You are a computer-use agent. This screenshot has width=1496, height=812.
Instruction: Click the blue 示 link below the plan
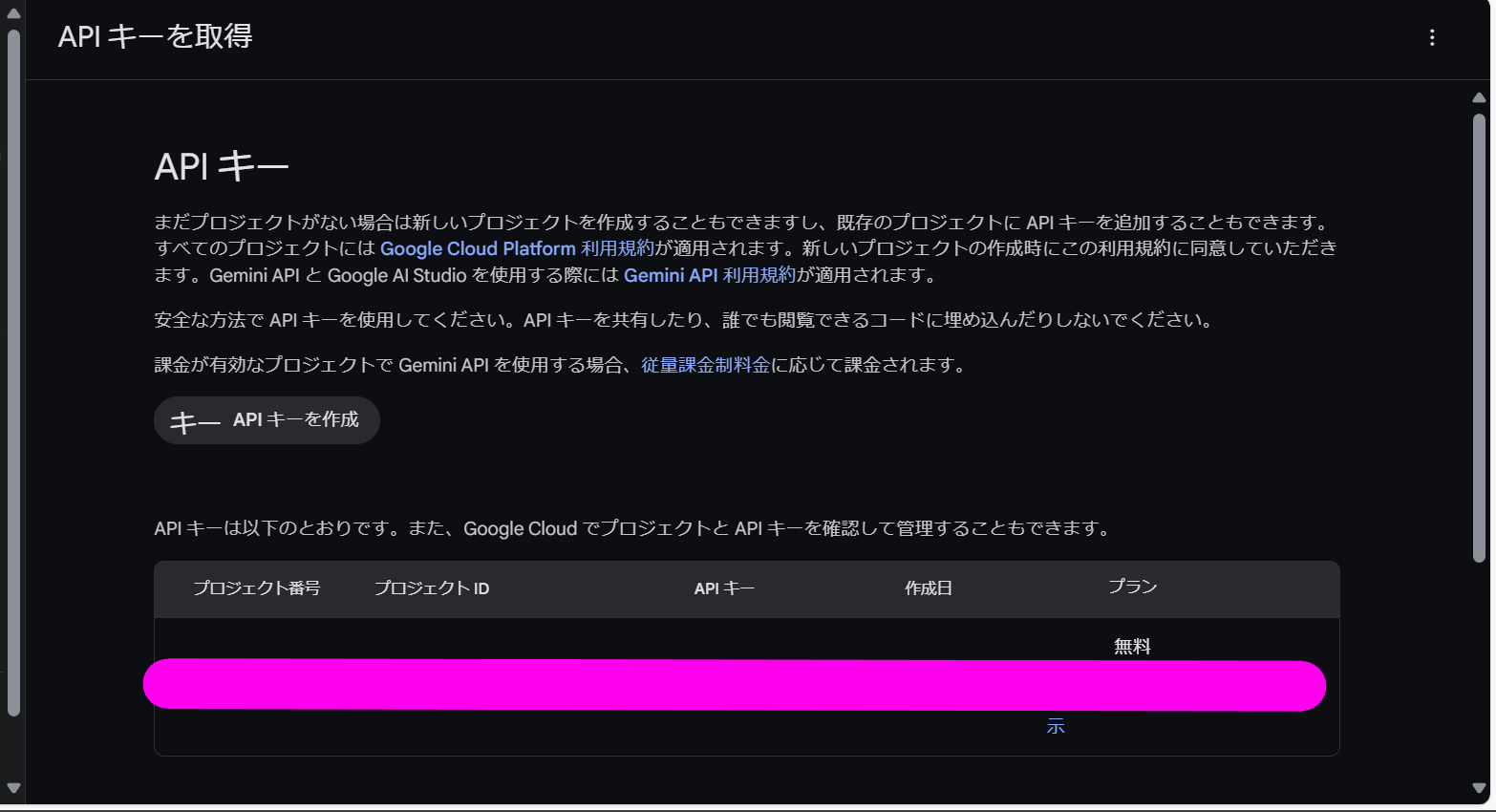(x=1056, y=727)
